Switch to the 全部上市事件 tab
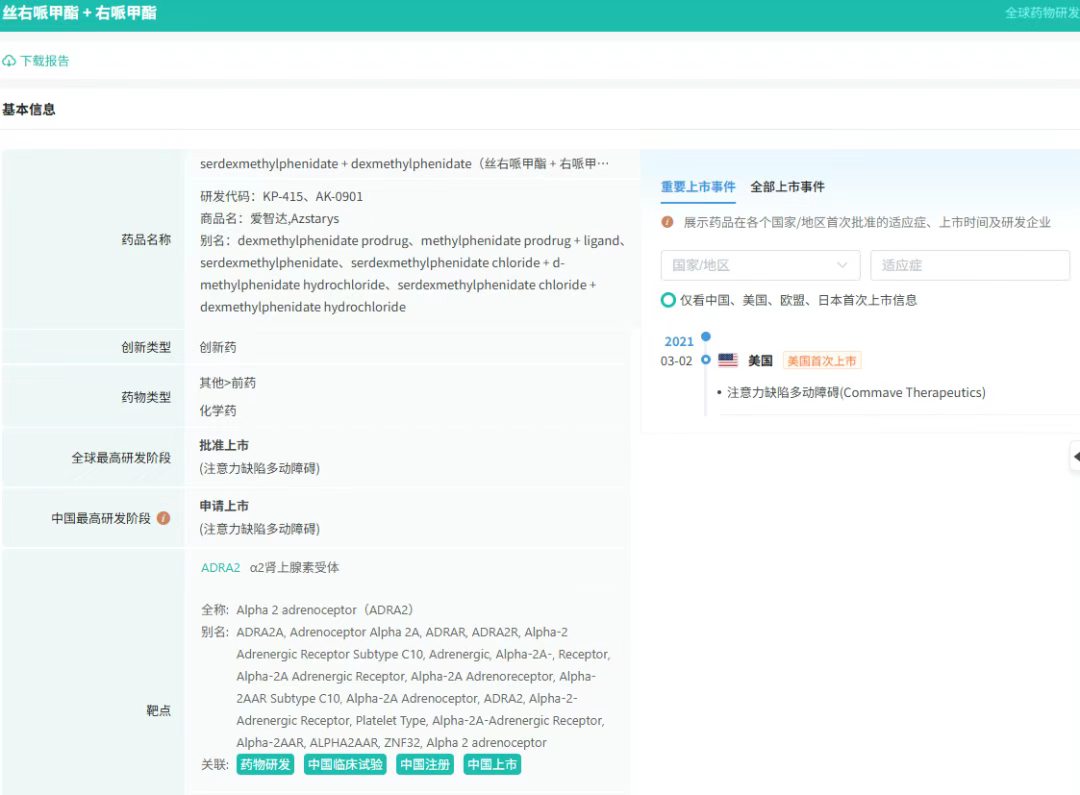The image size is (1080, 795). (787, 187)
